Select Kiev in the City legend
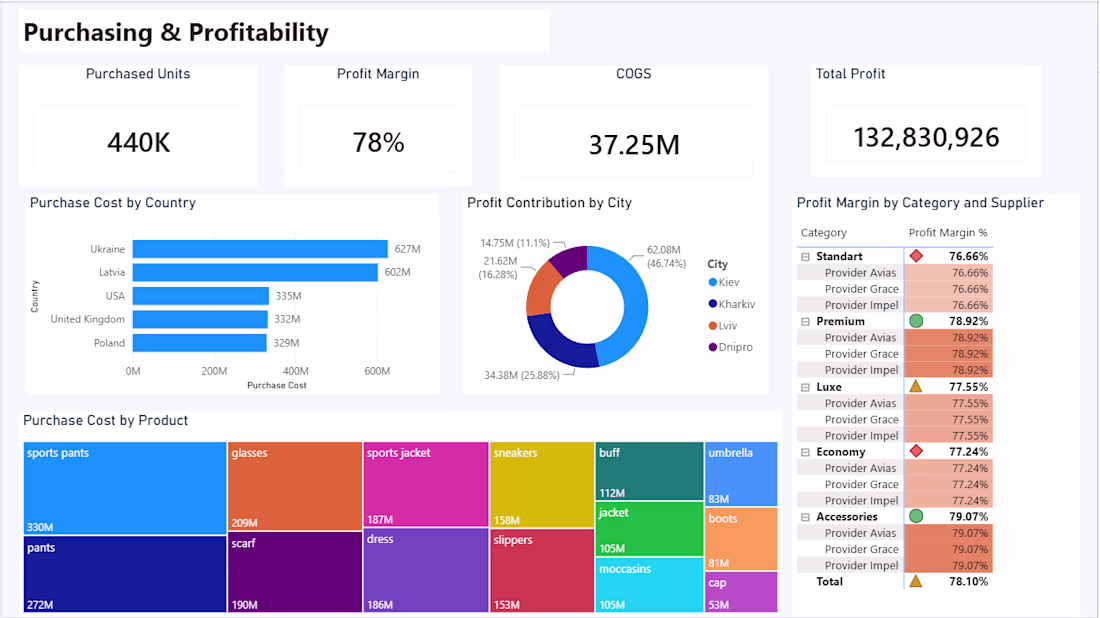 coord(724,282)
